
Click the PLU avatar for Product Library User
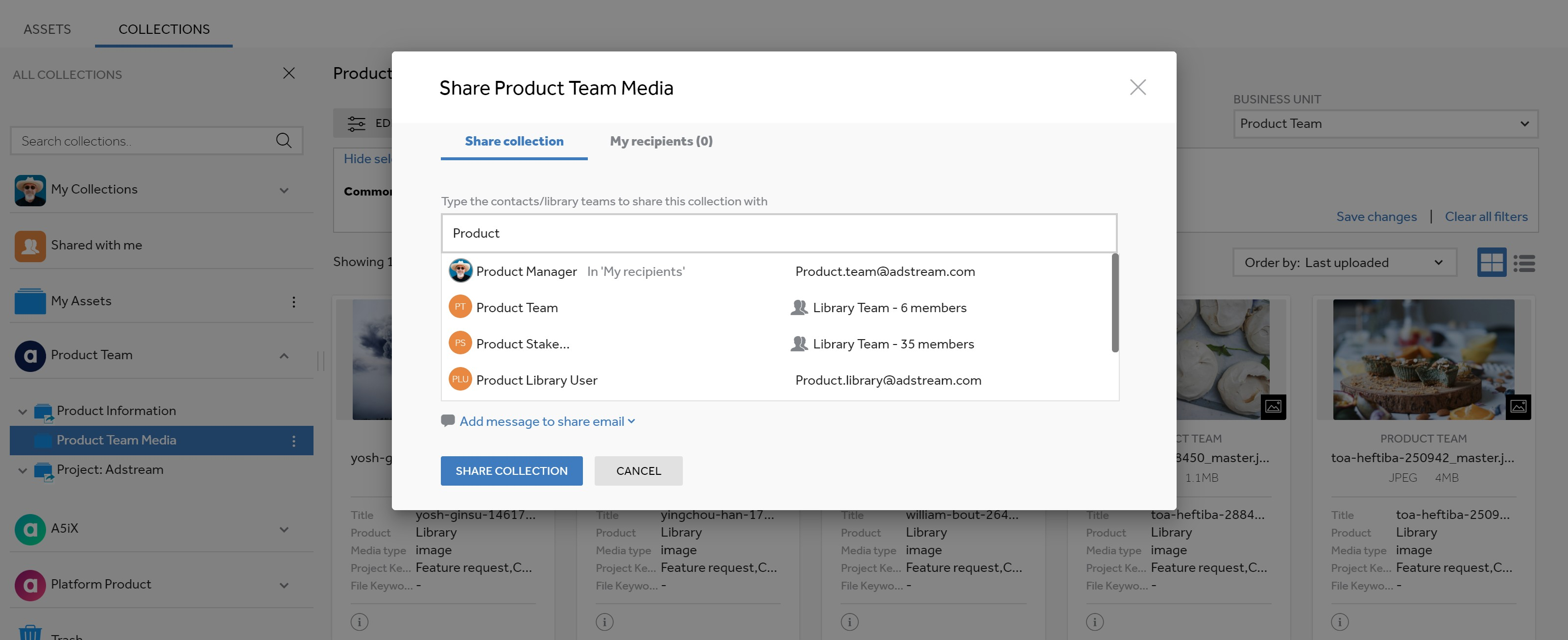(460, 379)
